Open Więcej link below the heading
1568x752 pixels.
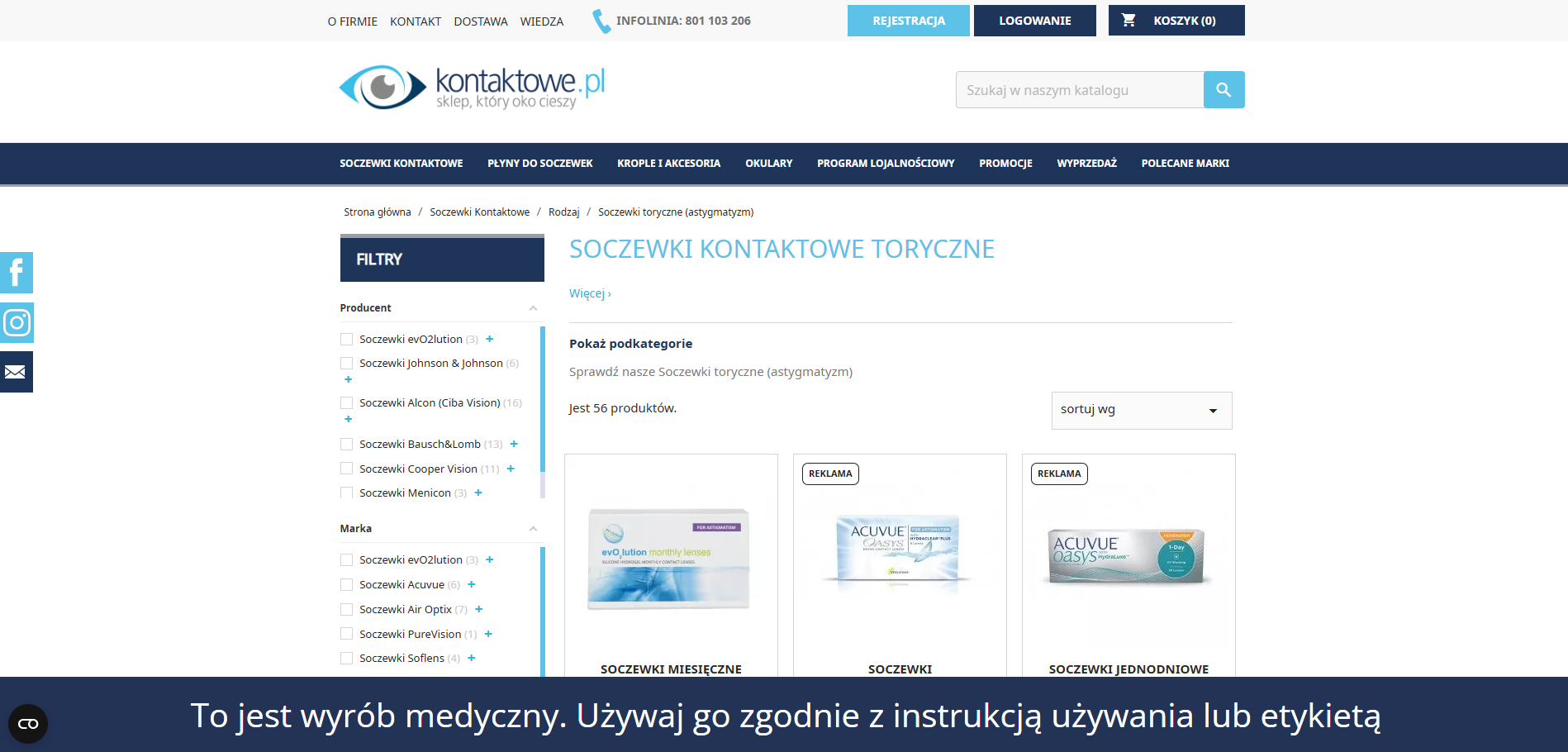(x=589, y=293)
